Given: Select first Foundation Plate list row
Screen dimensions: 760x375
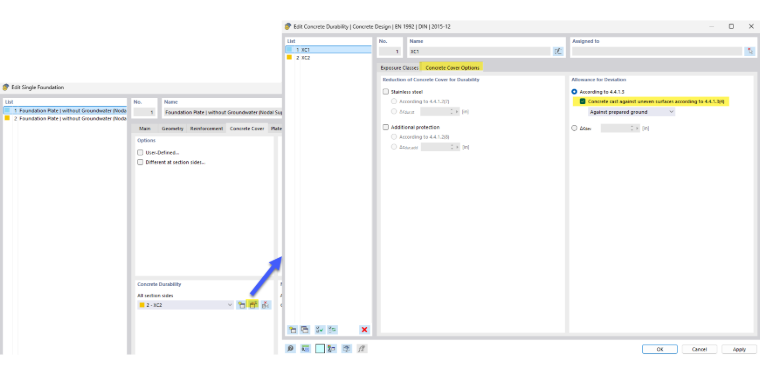Looking at the screenshot, I should [x=65, y=110].
